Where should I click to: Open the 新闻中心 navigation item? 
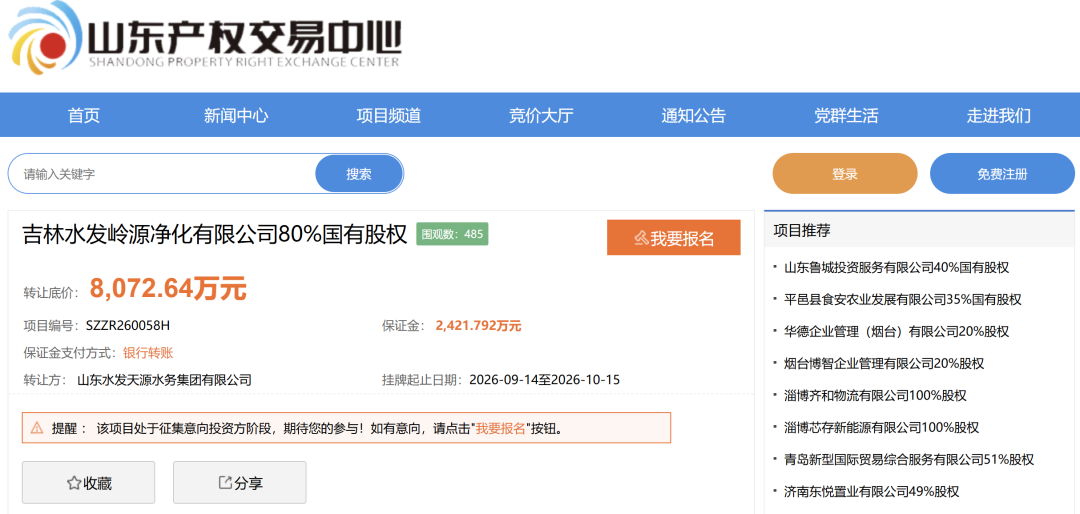point(236,115)
